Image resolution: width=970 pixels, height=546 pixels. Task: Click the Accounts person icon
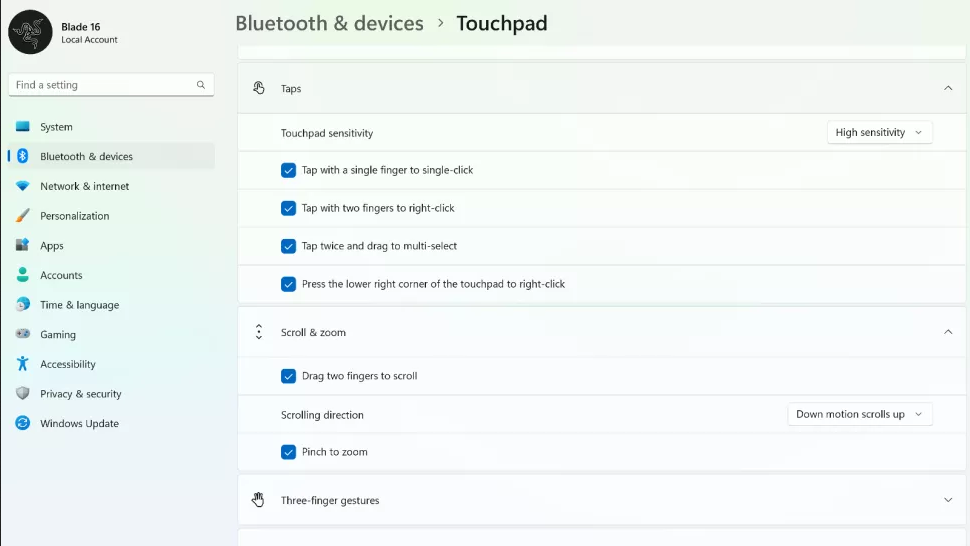point(23,275)
